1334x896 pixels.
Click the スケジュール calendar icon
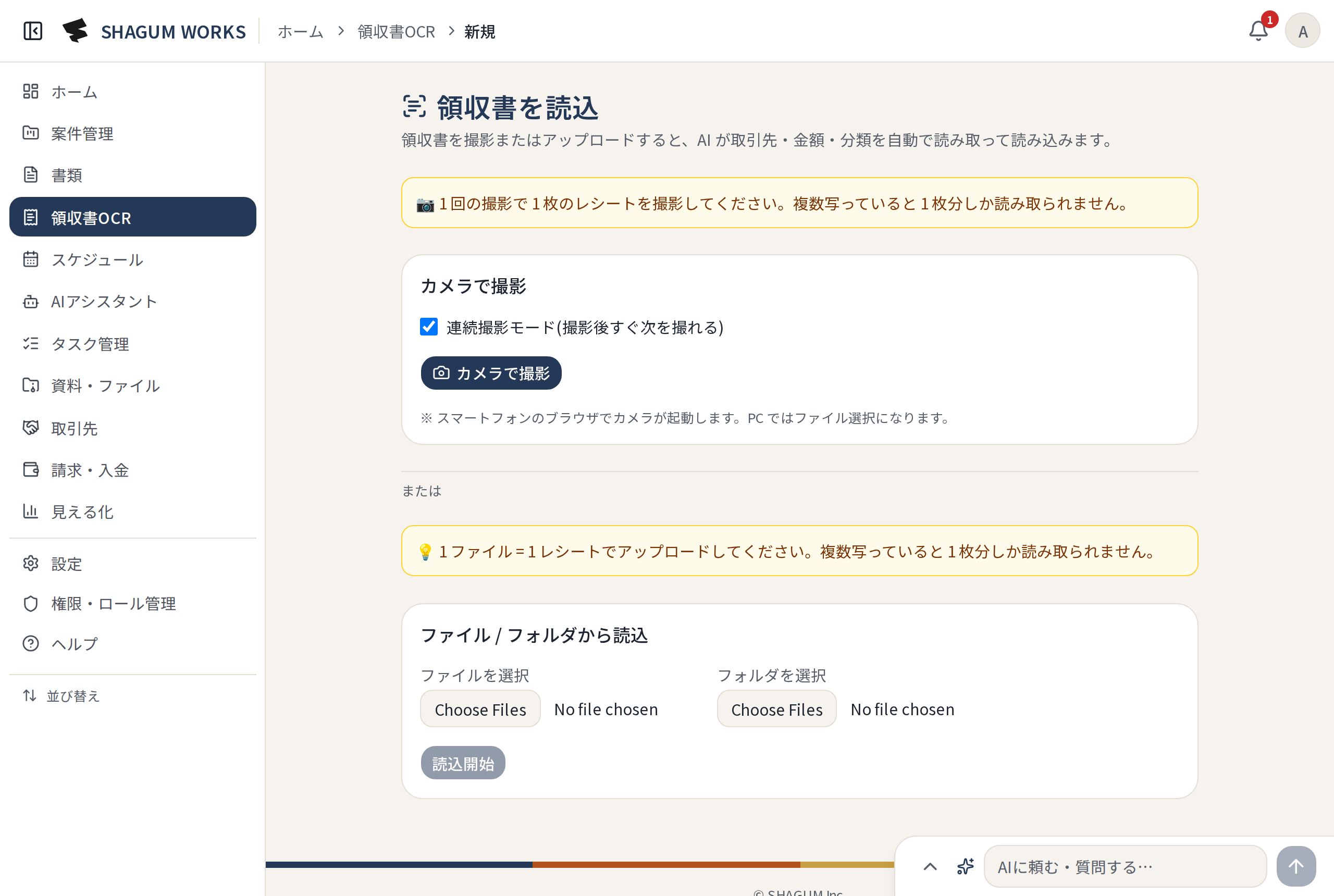point(30,259)
